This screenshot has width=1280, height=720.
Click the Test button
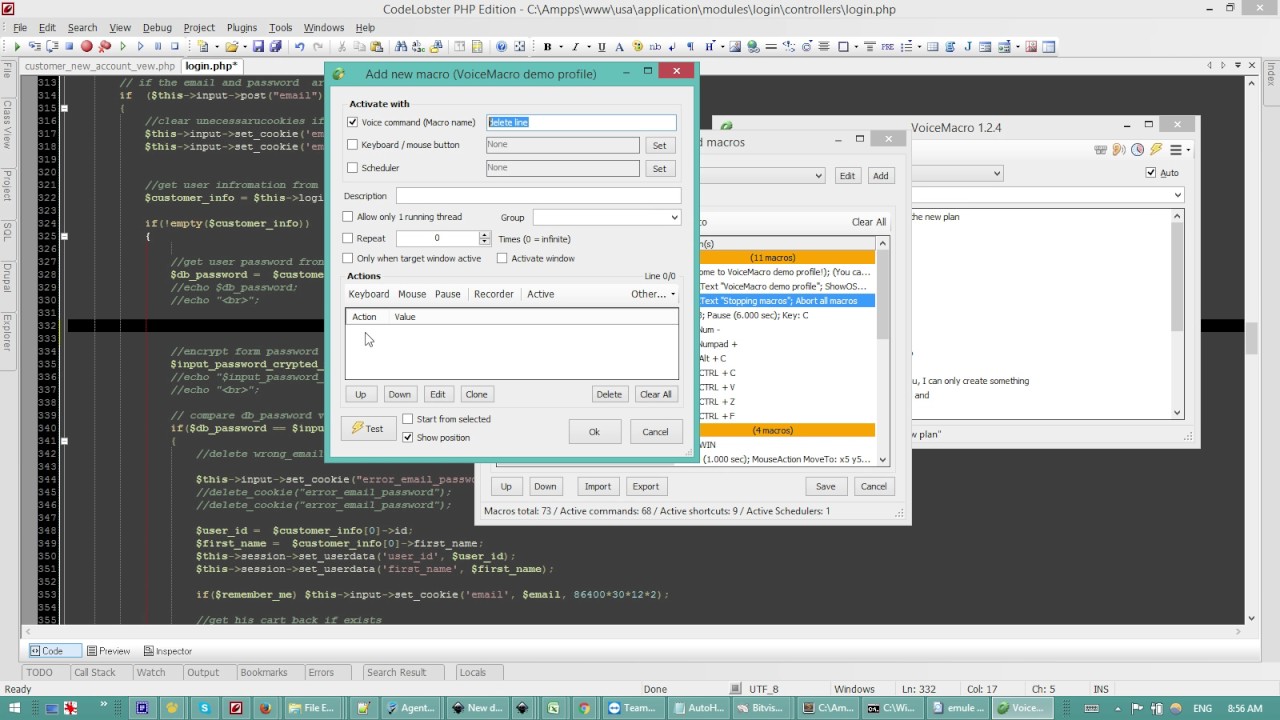click(x=367, y=429)
